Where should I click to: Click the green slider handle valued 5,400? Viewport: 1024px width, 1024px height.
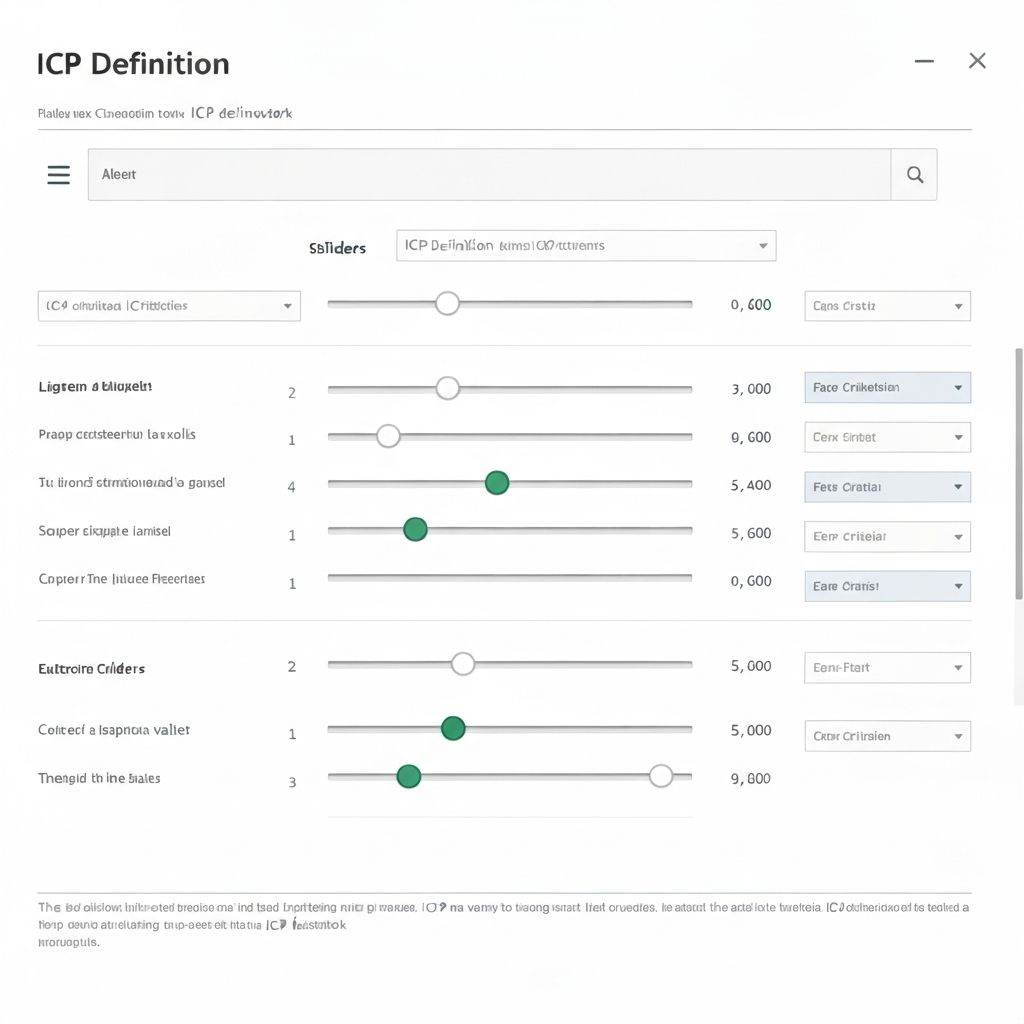[x=497, y=483]
